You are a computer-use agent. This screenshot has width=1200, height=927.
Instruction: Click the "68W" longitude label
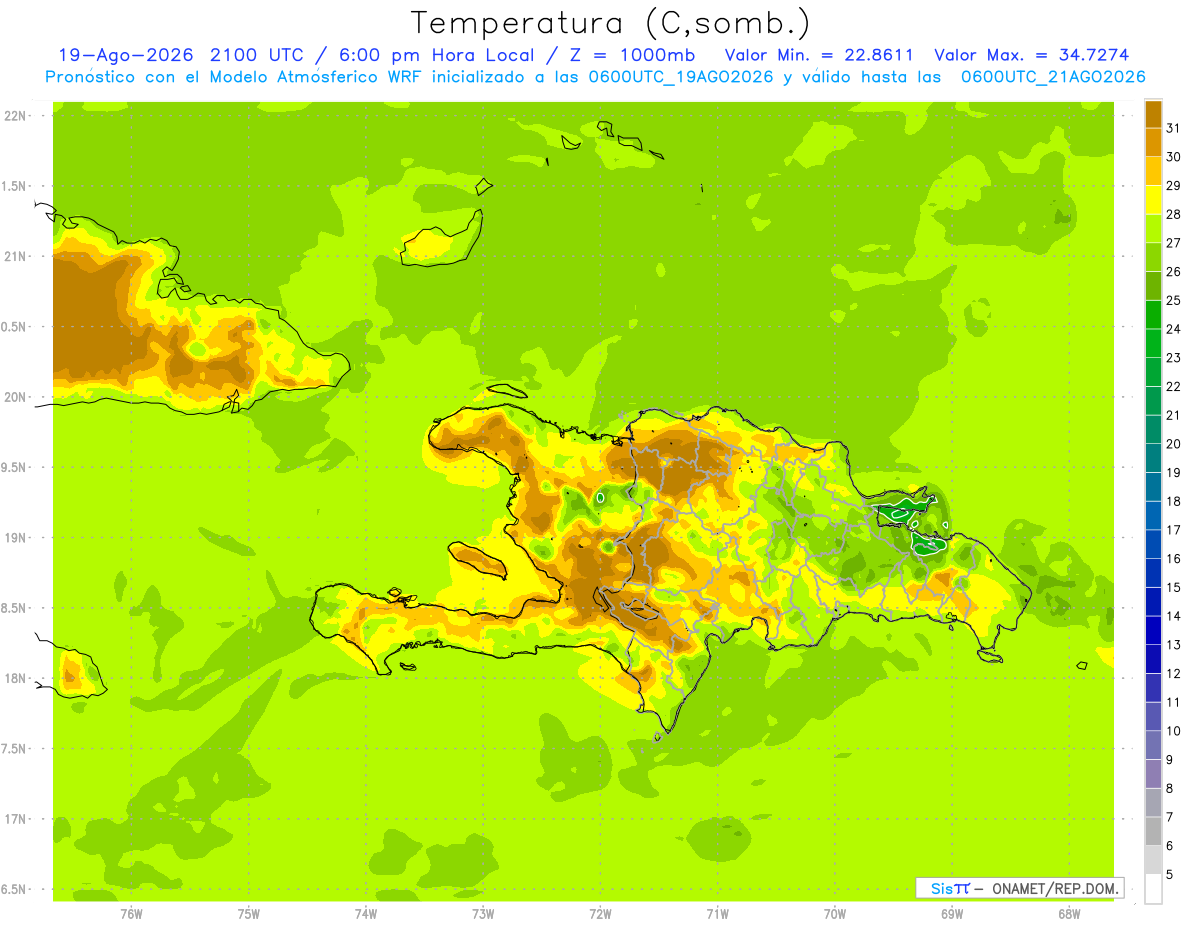tap(1069, 913)
